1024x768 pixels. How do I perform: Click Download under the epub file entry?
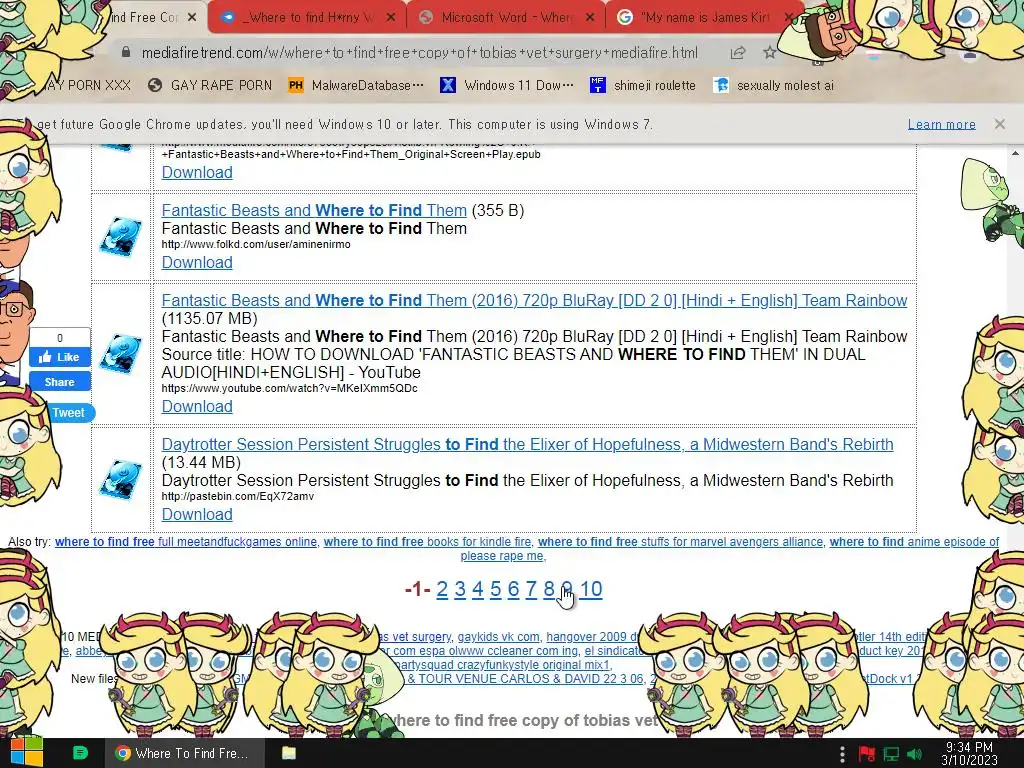tap(197, 172)
